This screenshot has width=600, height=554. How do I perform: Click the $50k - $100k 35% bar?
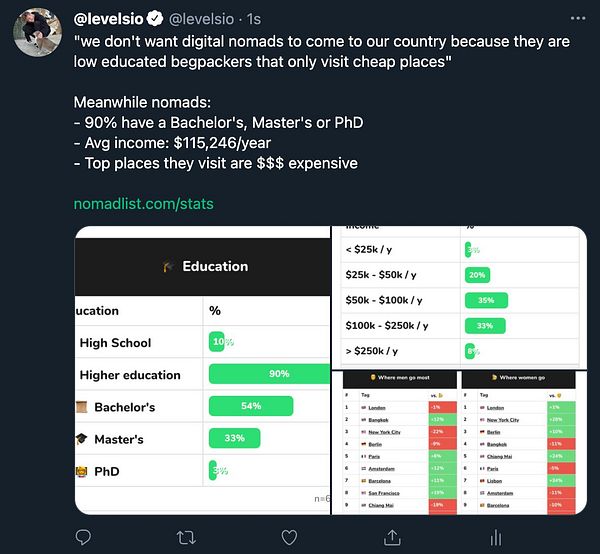click(486, 300)
